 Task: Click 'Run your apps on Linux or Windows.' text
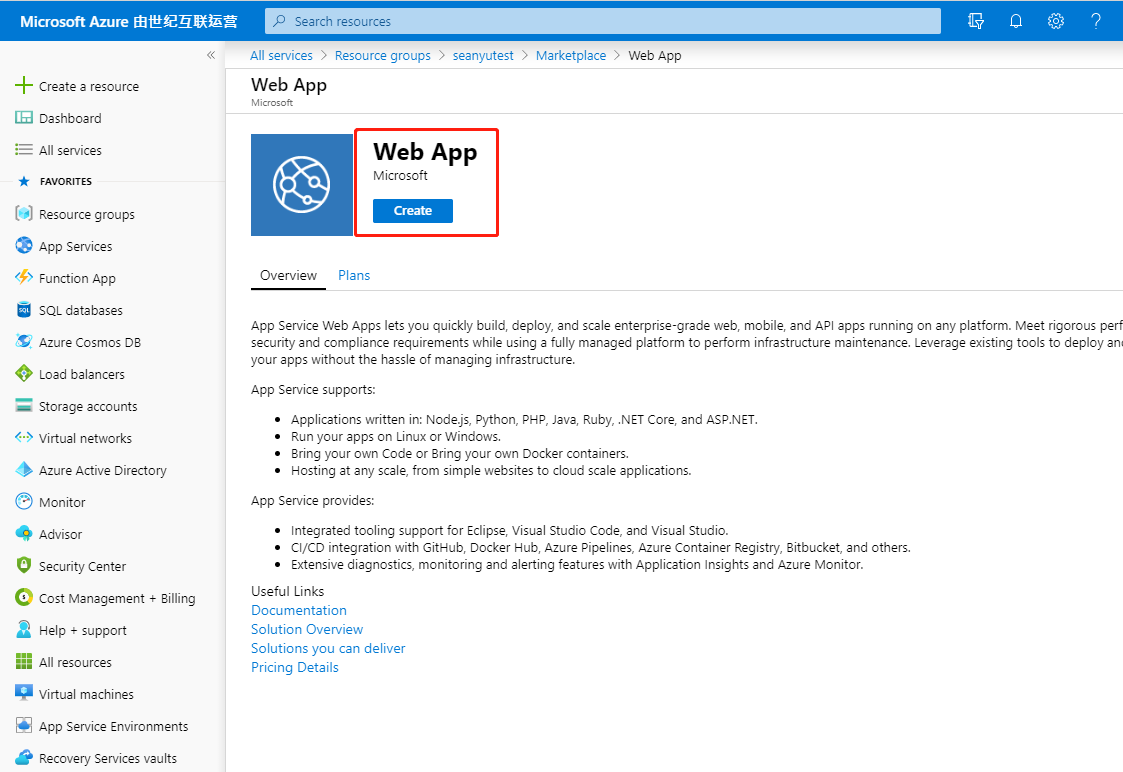pos(396,436)
